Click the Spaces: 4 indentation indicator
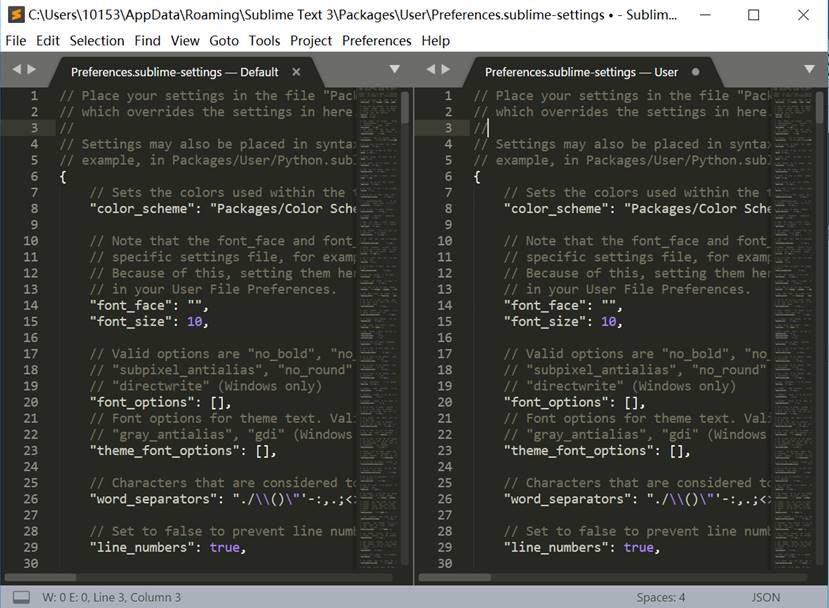The width and height of the screenshot is (829, 608). pyautogui.click(x=660, y=596)
